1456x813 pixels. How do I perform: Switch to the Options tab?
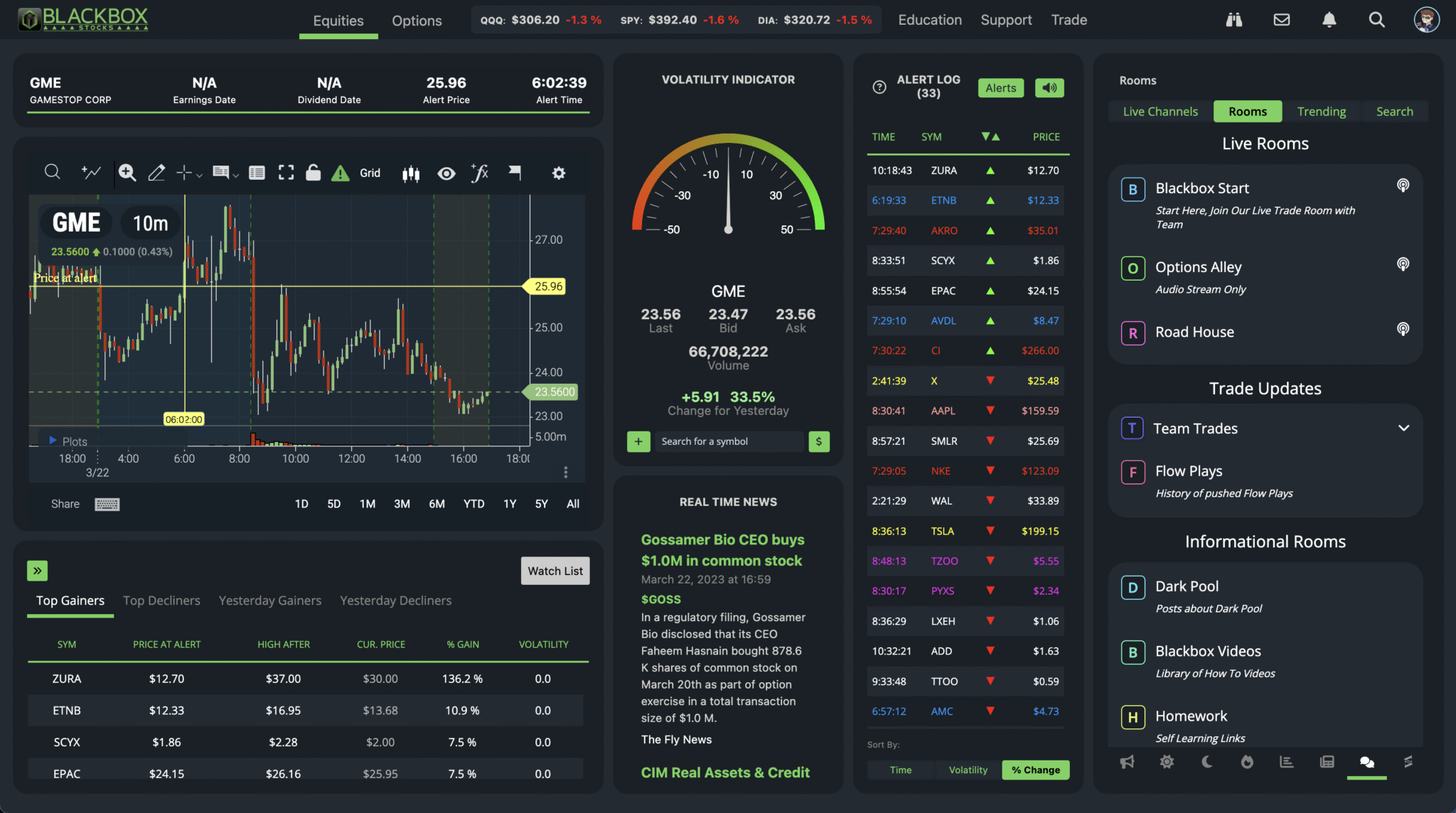tap(417, 21)
